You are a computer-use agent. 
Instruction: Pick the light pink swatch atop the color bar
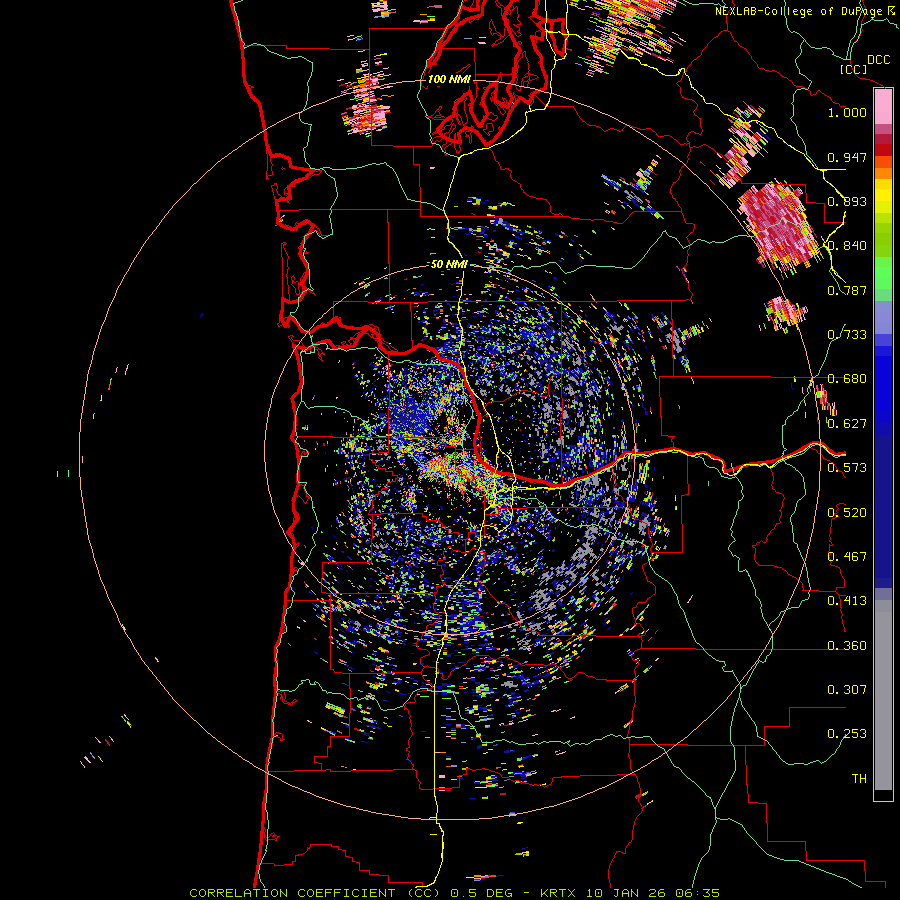[x=883, y=107]
